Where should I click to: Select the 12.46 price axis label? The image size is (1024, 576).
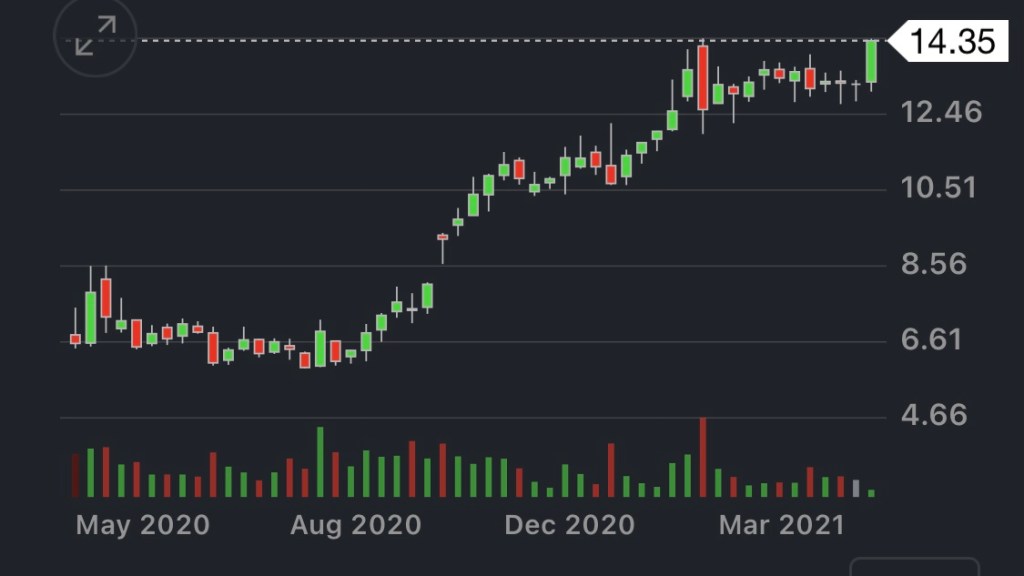click(x=941, y=112)
